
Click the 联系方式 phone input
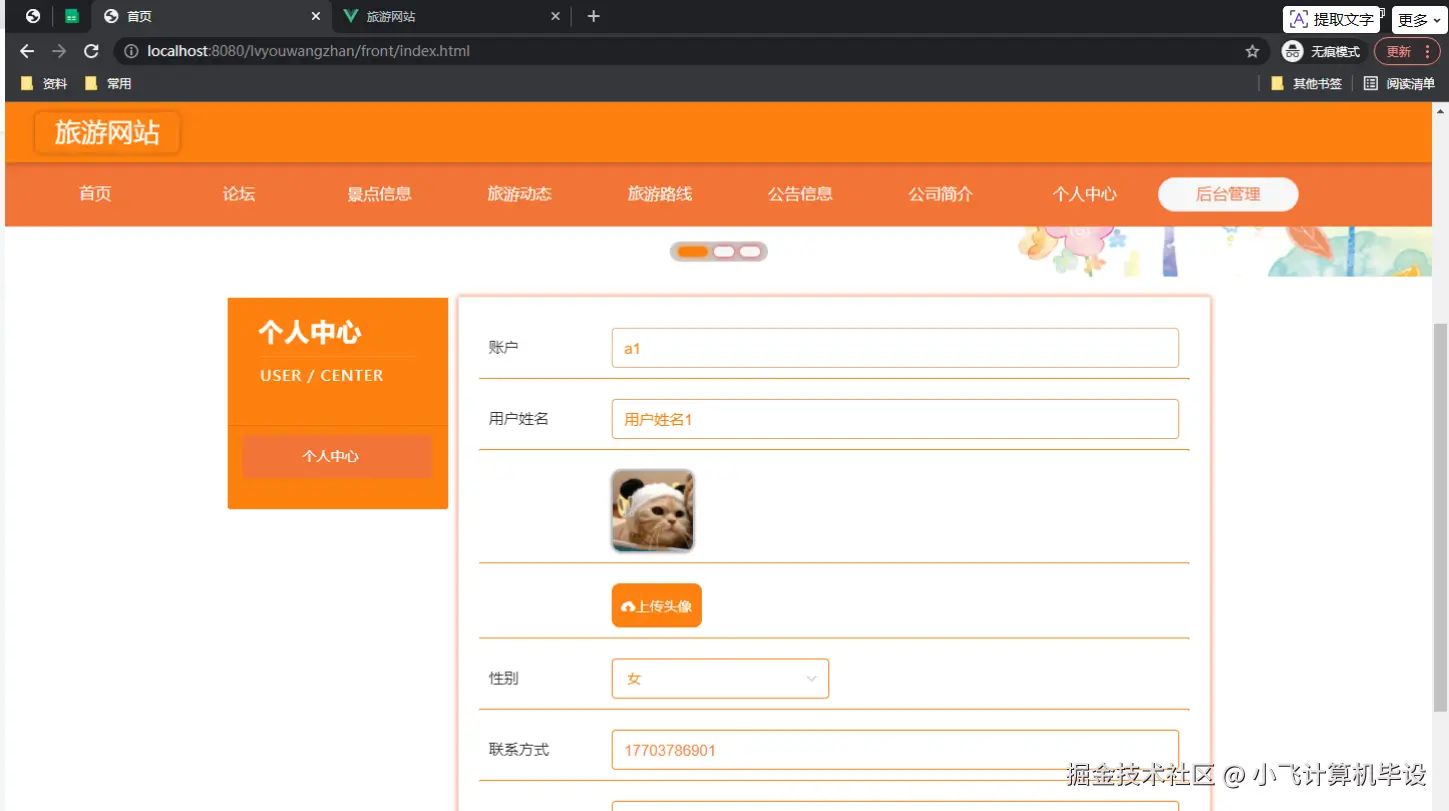pos(895,750)
